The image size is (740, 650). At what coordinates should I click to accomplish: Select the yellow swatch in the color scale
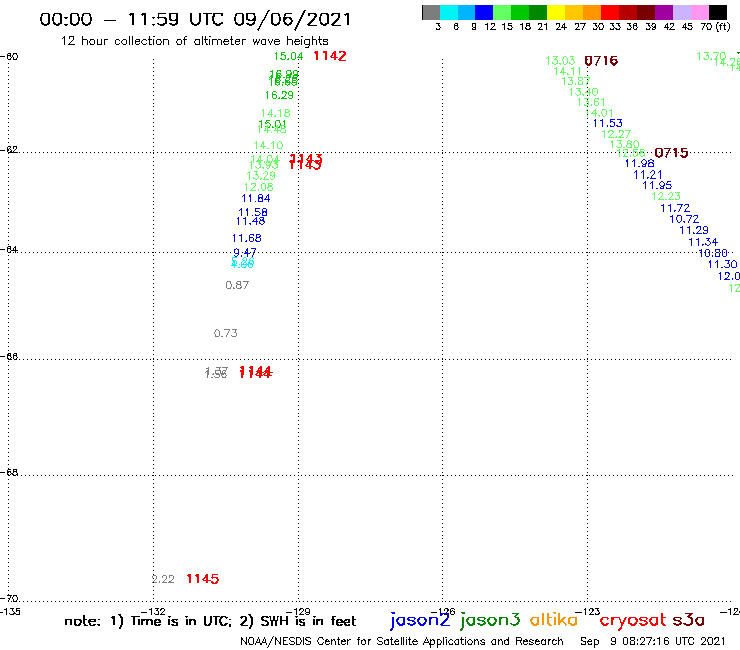[x=556, y=12]
